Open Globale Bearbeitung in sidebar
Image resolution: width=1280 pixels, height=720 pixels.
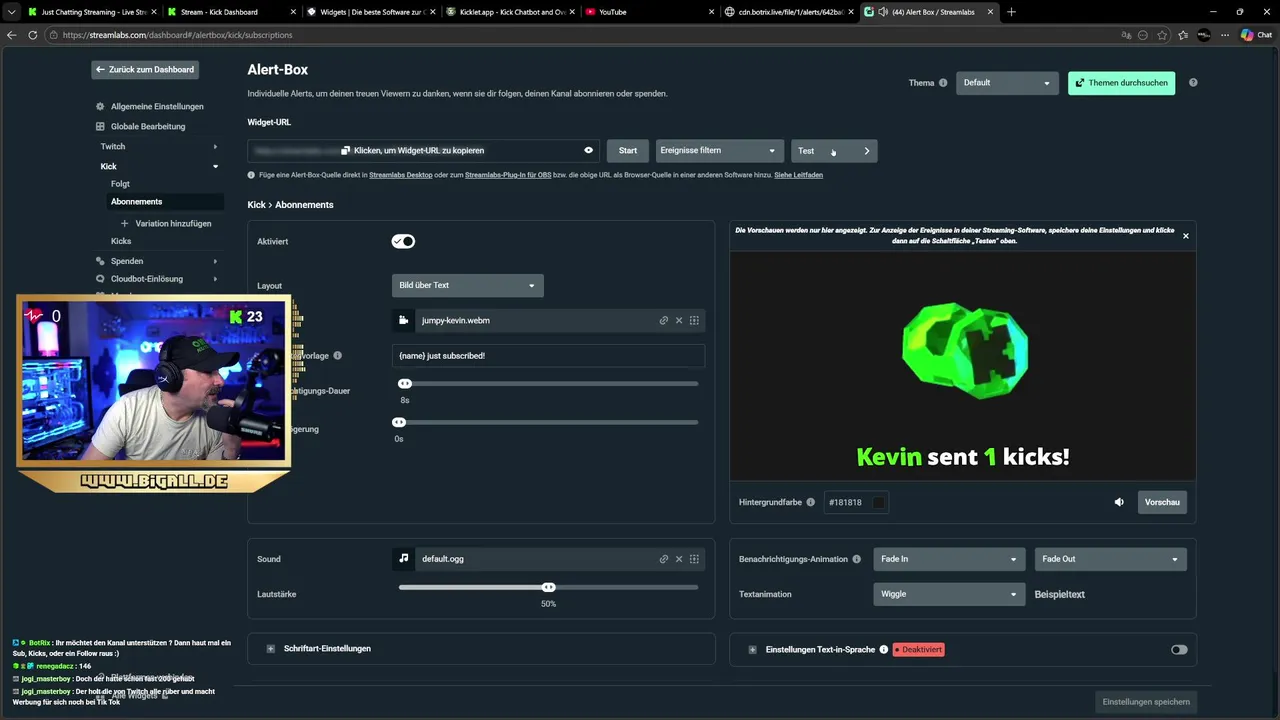click(148, 126)
